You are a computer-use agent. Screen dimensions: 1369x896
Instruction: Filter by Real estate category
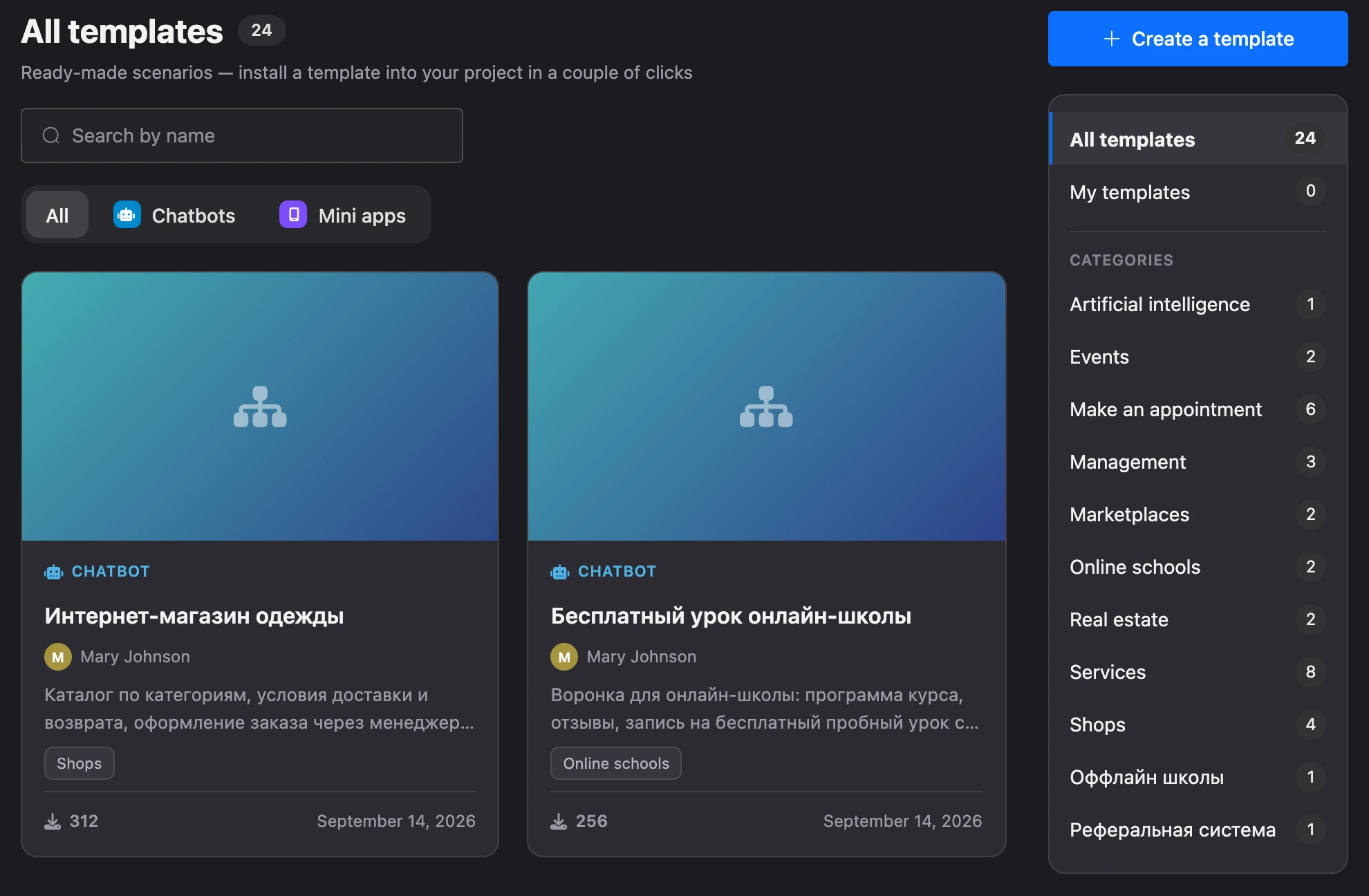[x=1198, y=619]
